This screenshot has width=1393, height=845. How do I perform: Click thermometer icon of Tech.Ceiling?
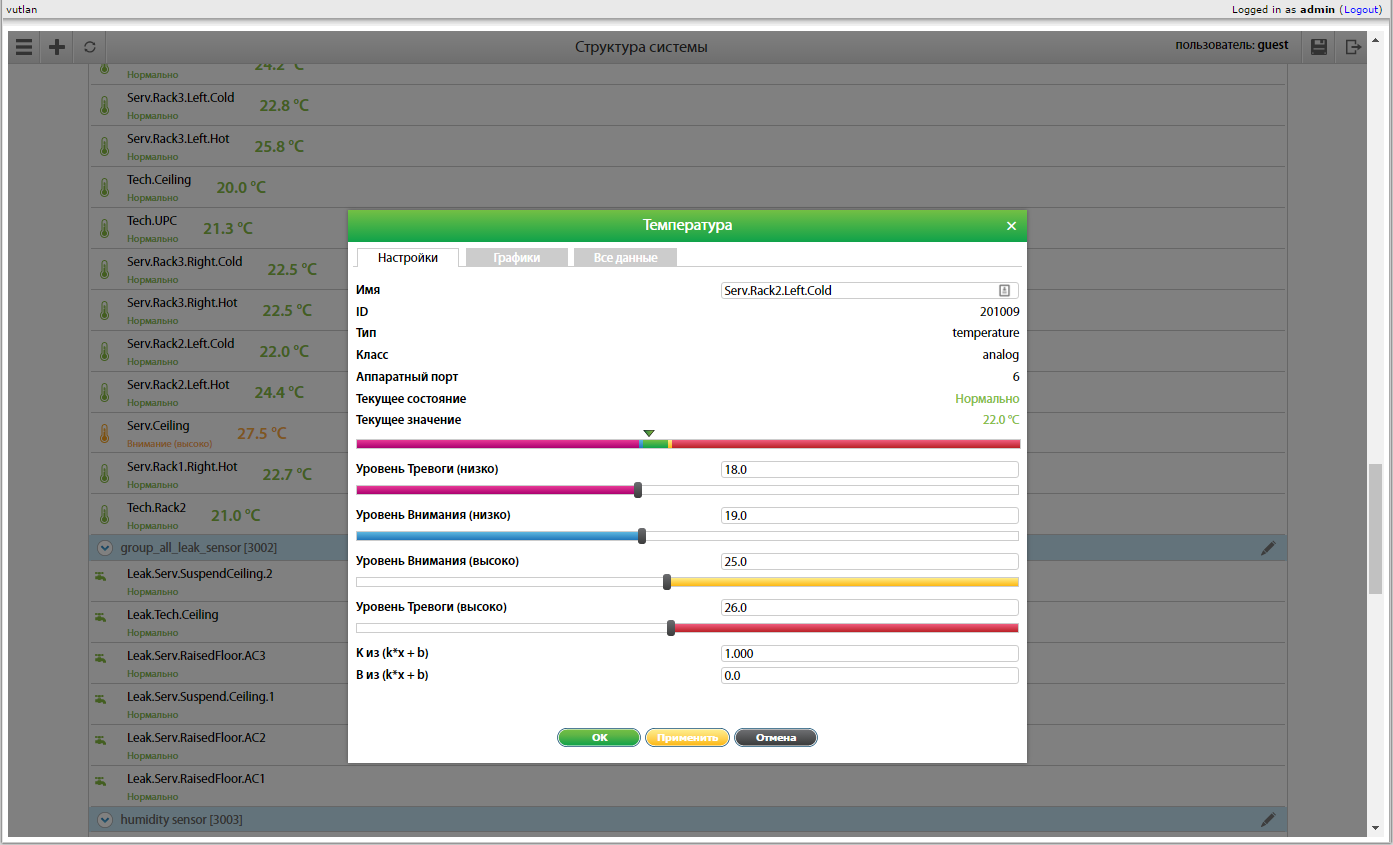[104, 187]
